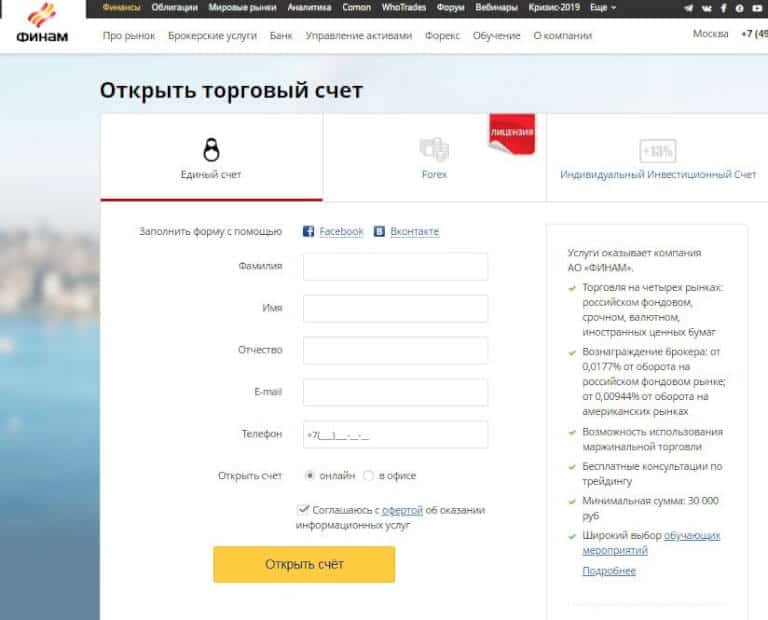The height and width of the screenshot is (620, 768).
Task: Click the Finam logo
Action: pos(42,23)
